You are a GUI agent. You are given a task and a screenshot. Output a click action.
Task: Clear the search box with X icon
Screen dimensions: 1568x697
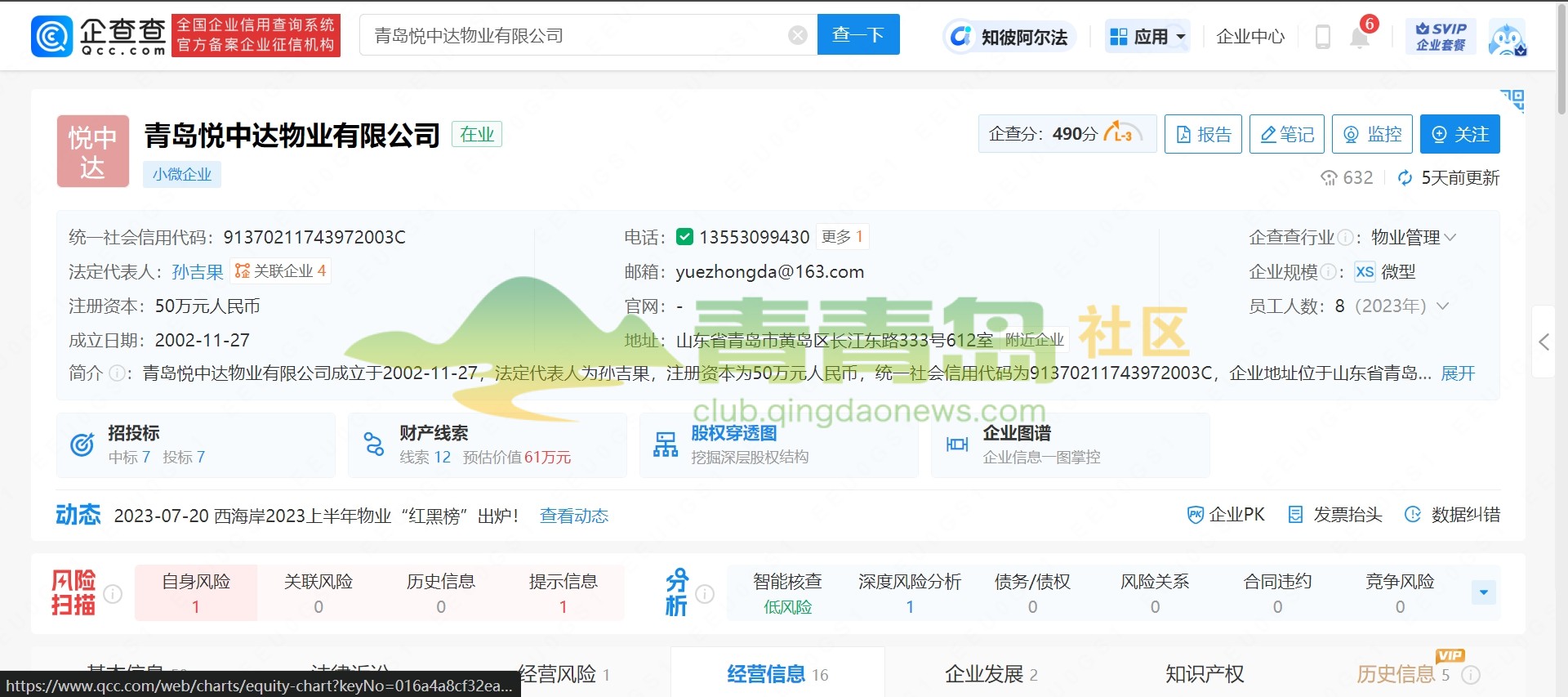click(x=798, y=35)
